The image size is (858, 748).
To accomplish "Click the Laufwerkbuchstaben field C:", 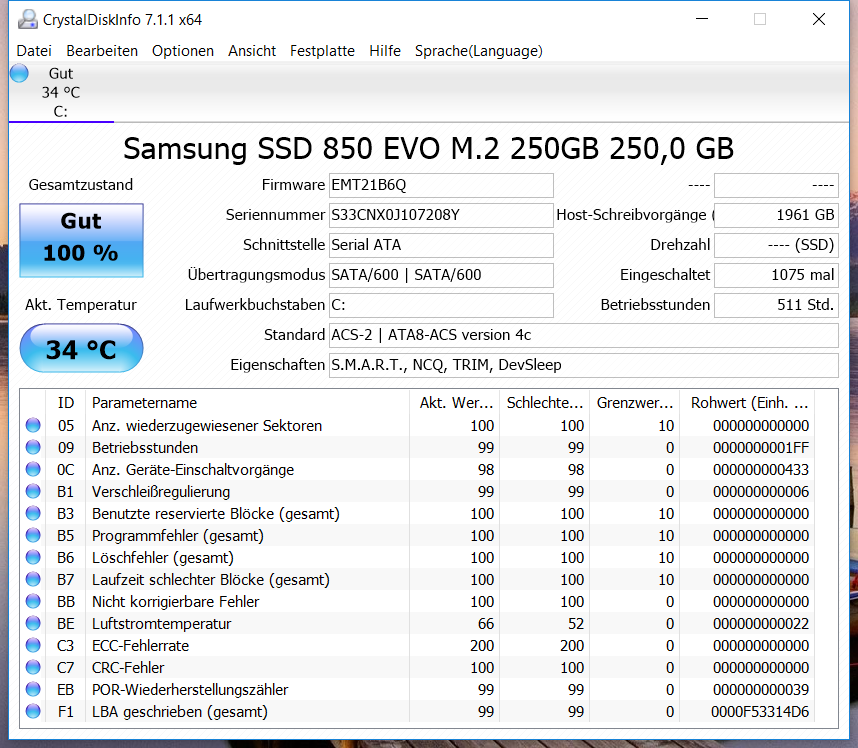I will pyautogui.click(x=441, y=305).
